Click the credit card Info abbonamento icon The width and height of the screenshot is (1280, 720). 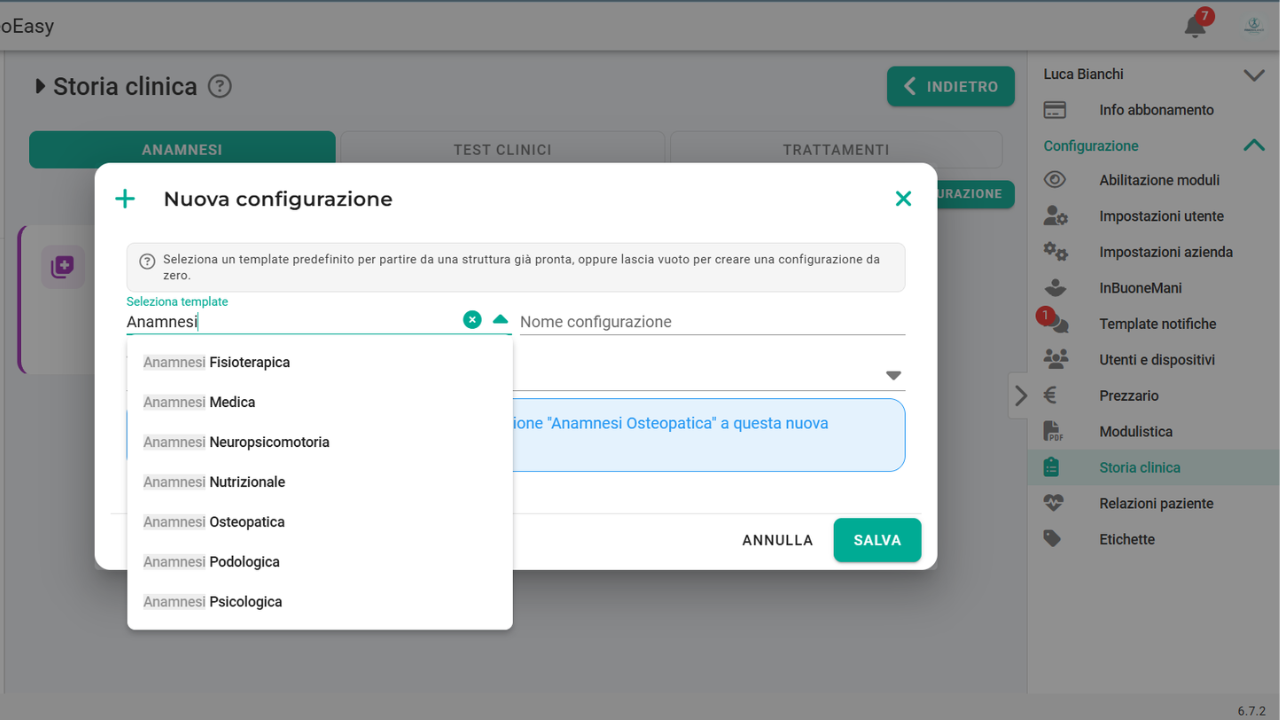[x=1054, y=110]
